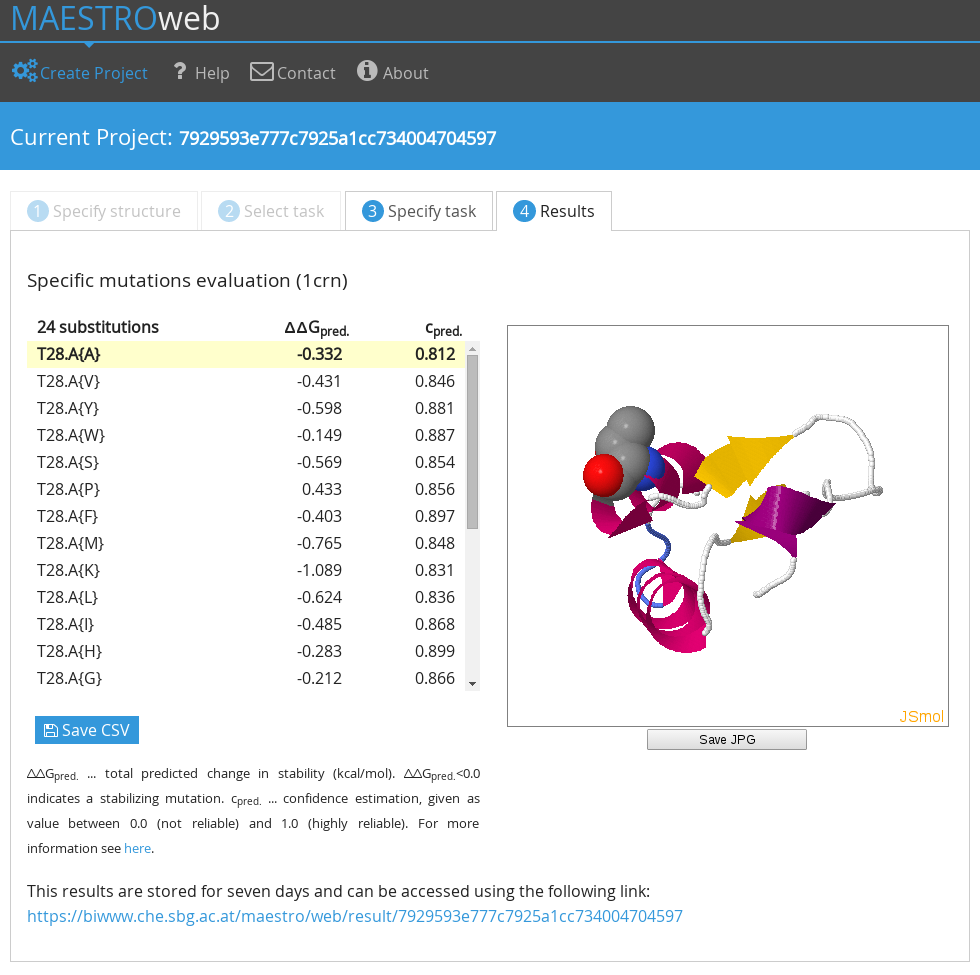Switch to the Select task tab

point(271,211)
